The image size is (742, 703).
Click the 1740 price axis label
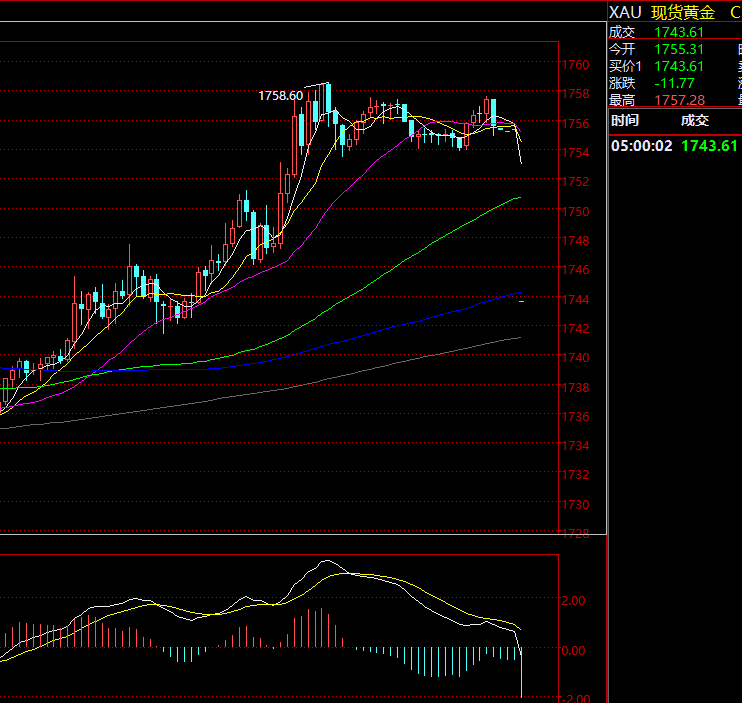pos(575,358)
